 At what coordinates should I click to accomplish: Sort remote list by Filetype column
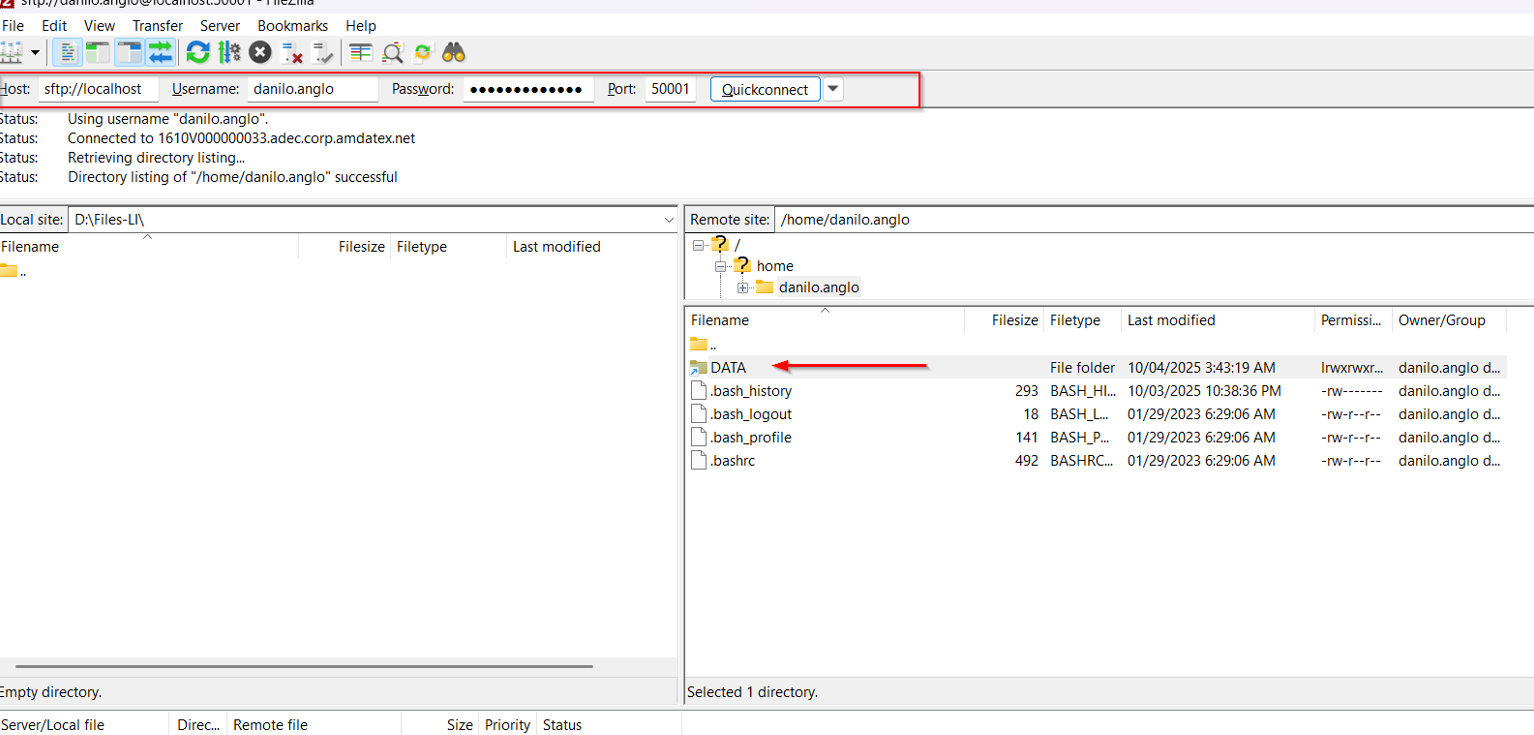coord(1082,320)
